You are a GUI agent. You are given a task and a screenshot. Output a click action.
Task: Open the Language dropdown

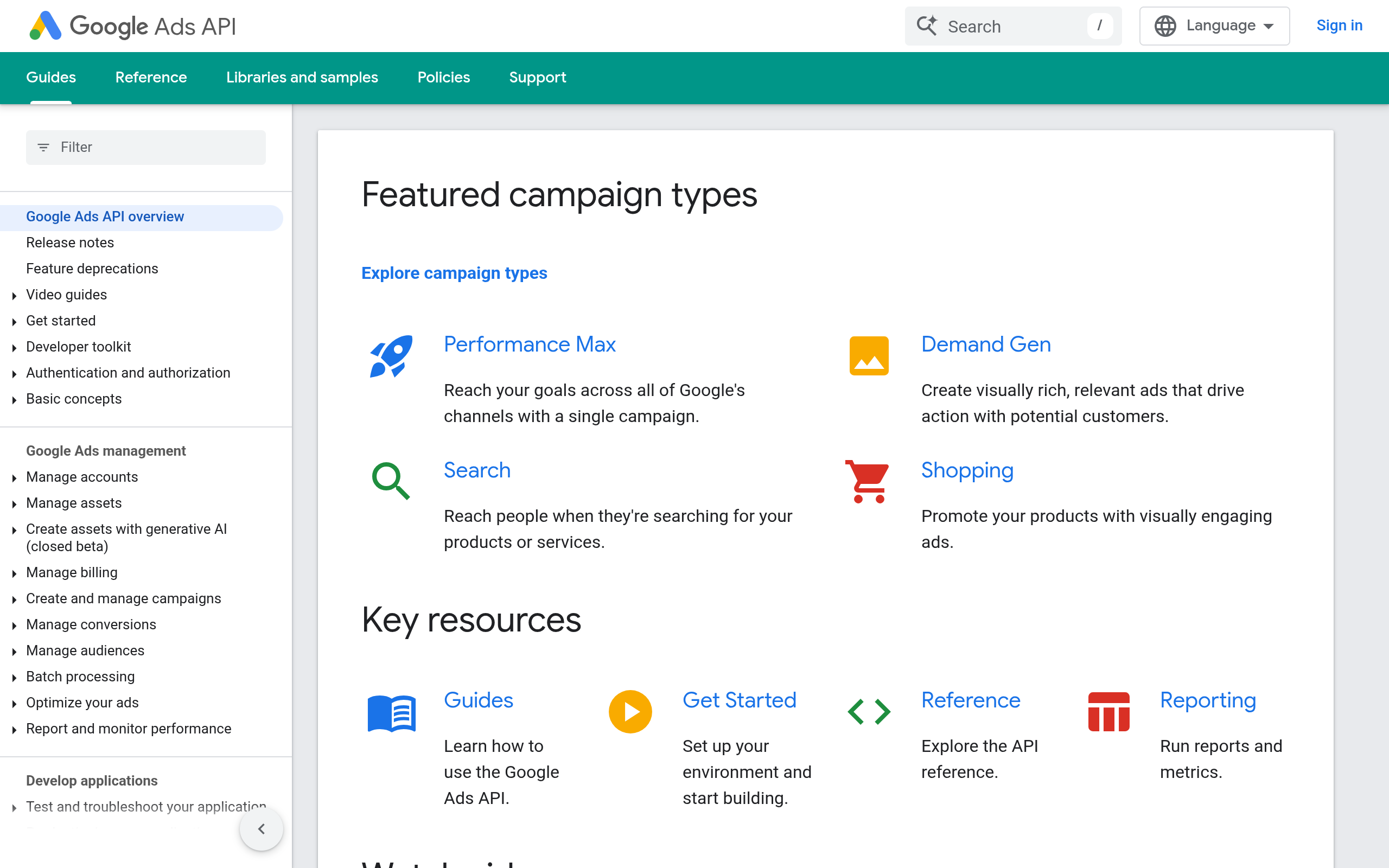click(x=1214, y=26)
